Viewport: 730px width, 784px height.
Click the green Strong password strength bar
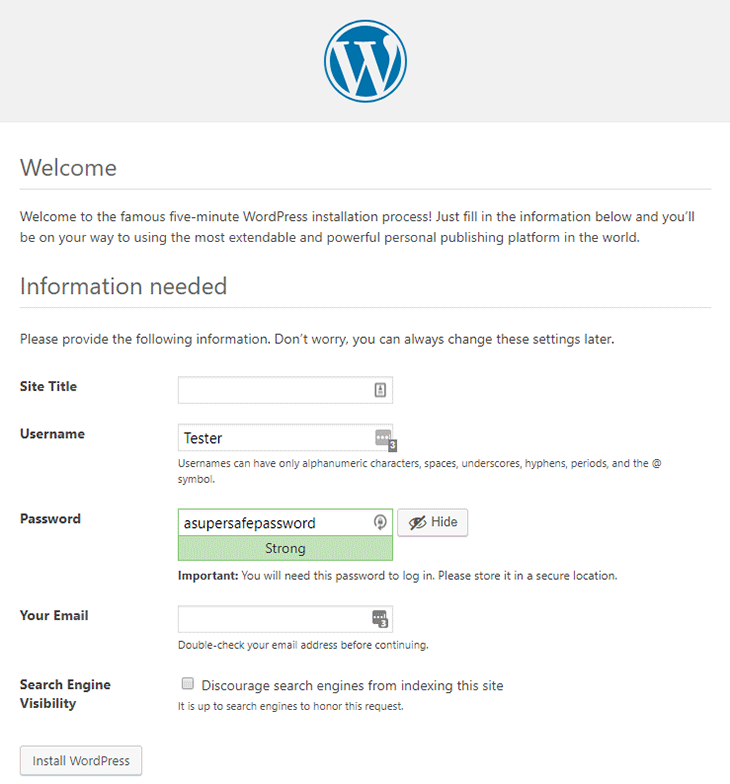(x=285, y=548)
